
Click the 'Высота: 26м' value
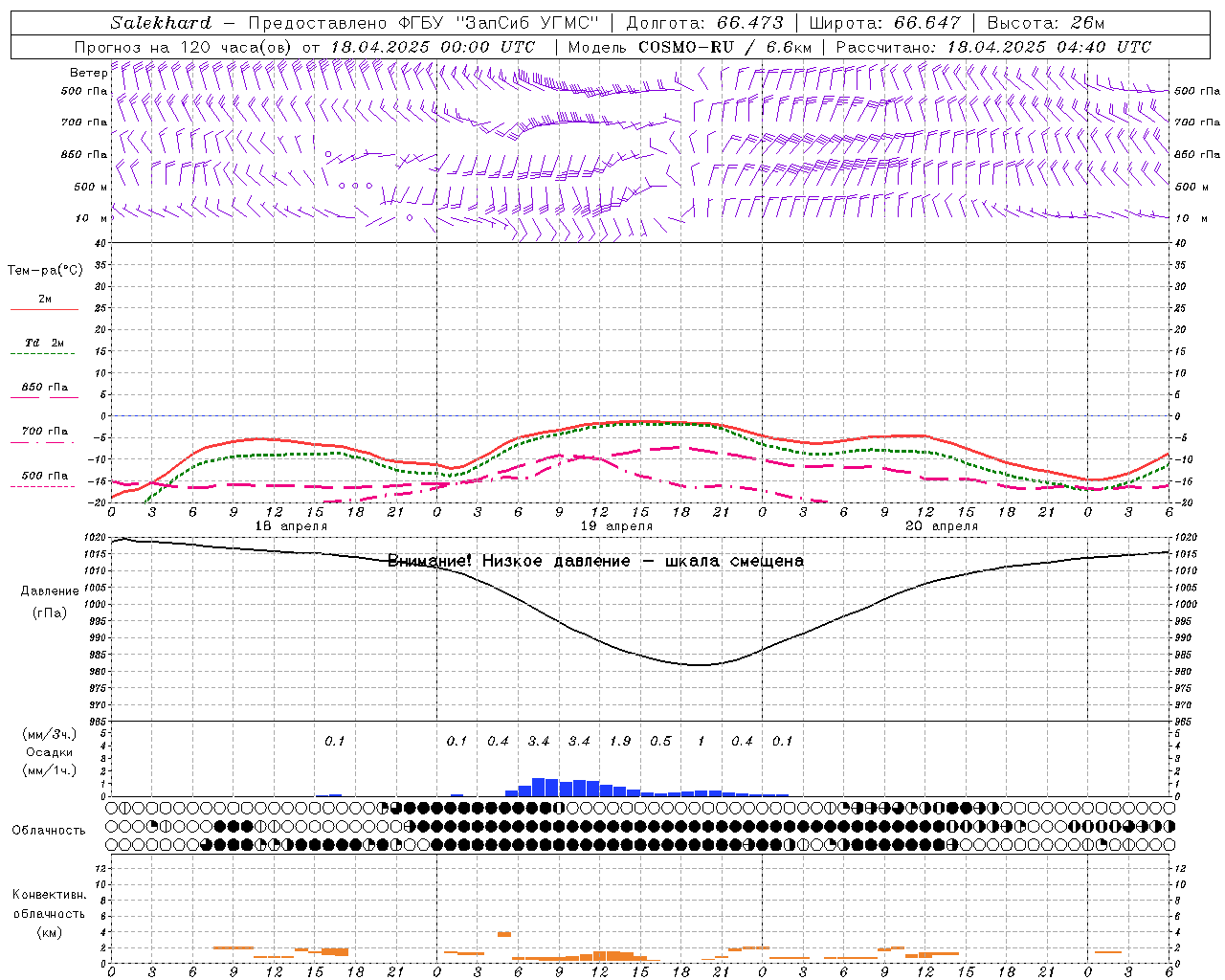[x=1046, y=23]
